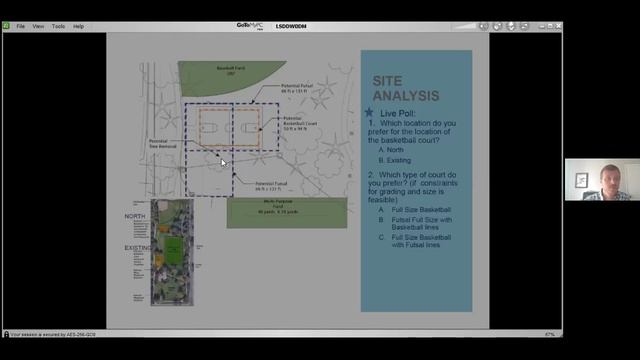Open the View menu

click(x=38, y=26)
